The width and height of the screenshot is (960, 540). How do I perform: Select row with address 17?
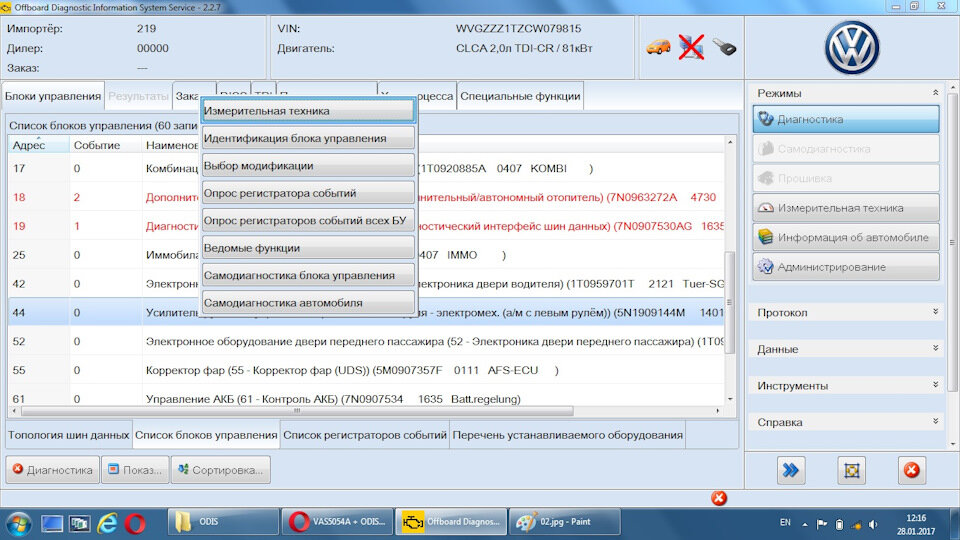pos(366,168)
